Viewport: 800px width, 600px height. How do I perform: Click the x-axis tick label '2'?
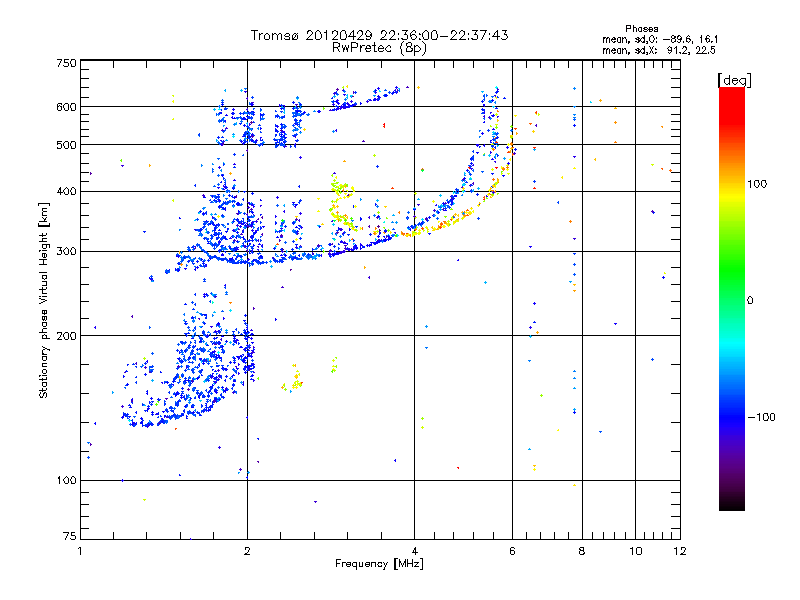pos(247,551)
